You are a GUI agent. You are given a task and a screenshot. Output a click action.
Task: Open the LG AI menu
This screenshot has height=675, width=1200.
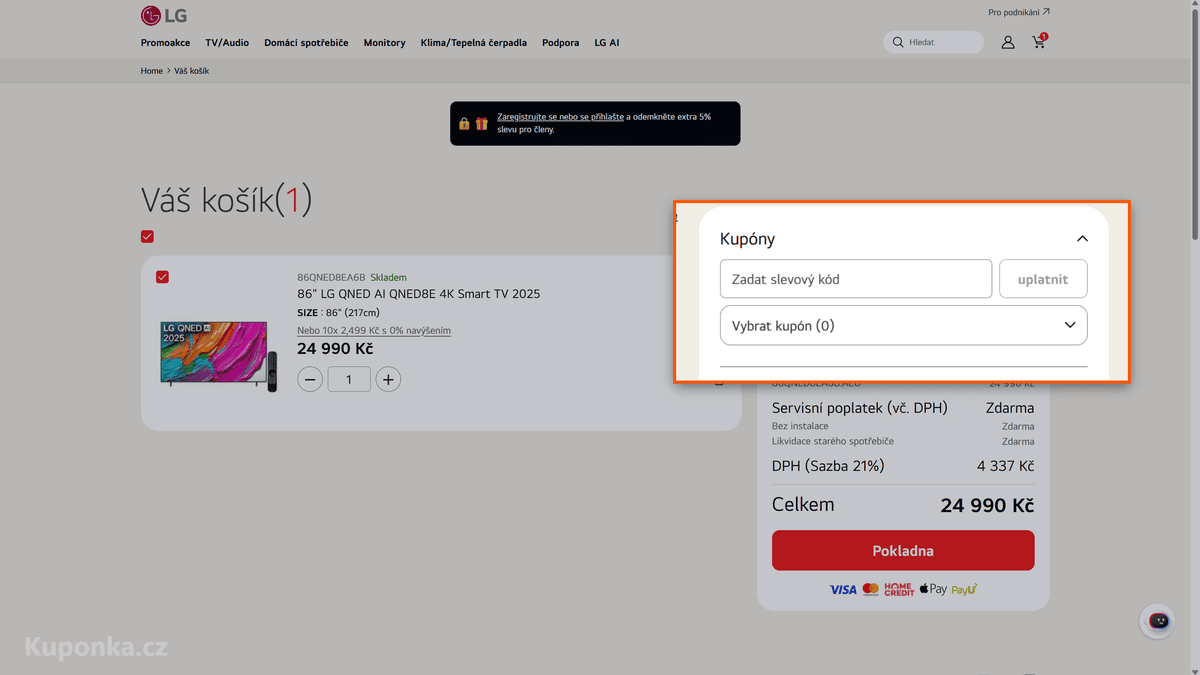606,43
